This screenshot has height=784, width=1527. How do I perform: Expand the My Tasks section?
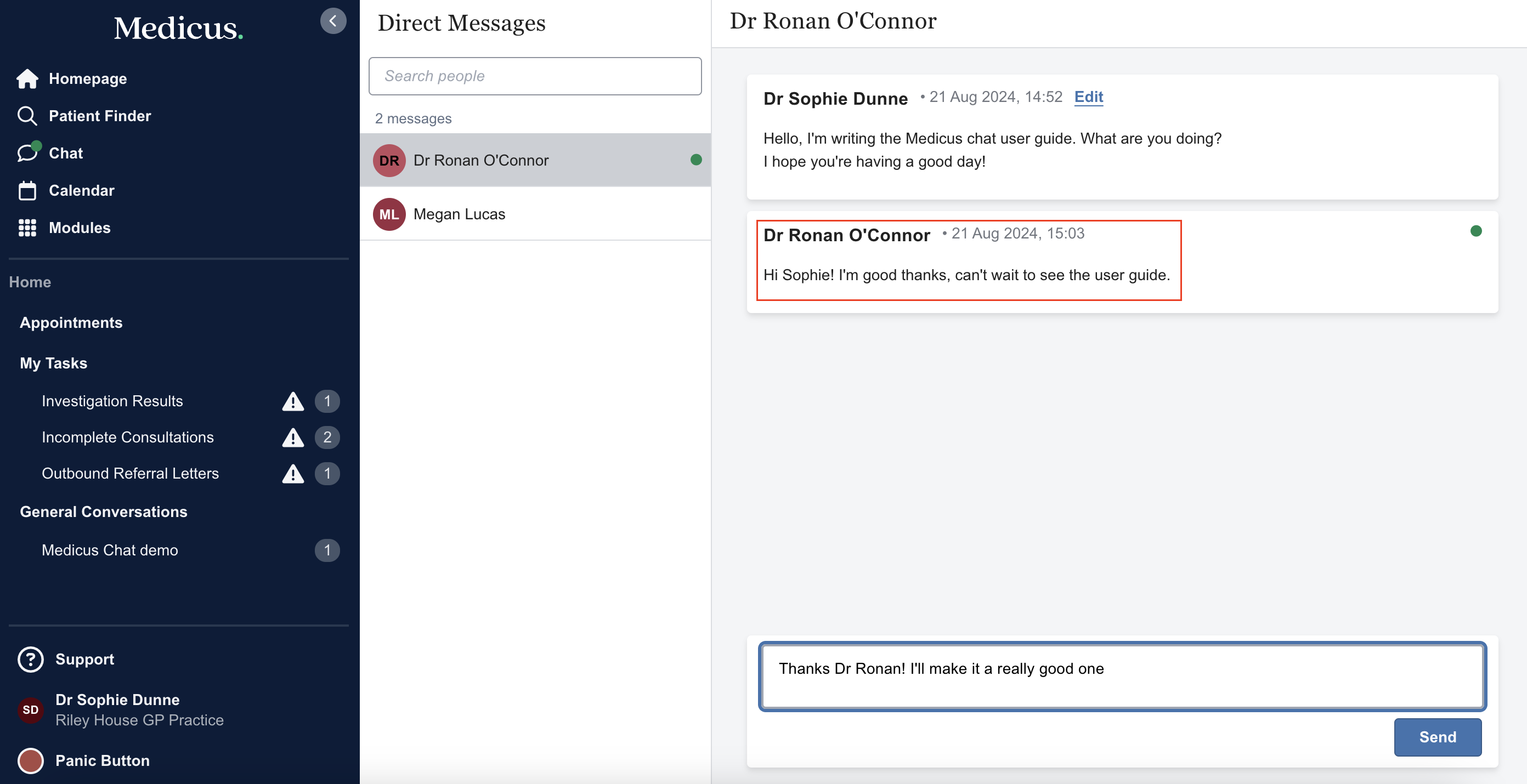click(53, 363)
